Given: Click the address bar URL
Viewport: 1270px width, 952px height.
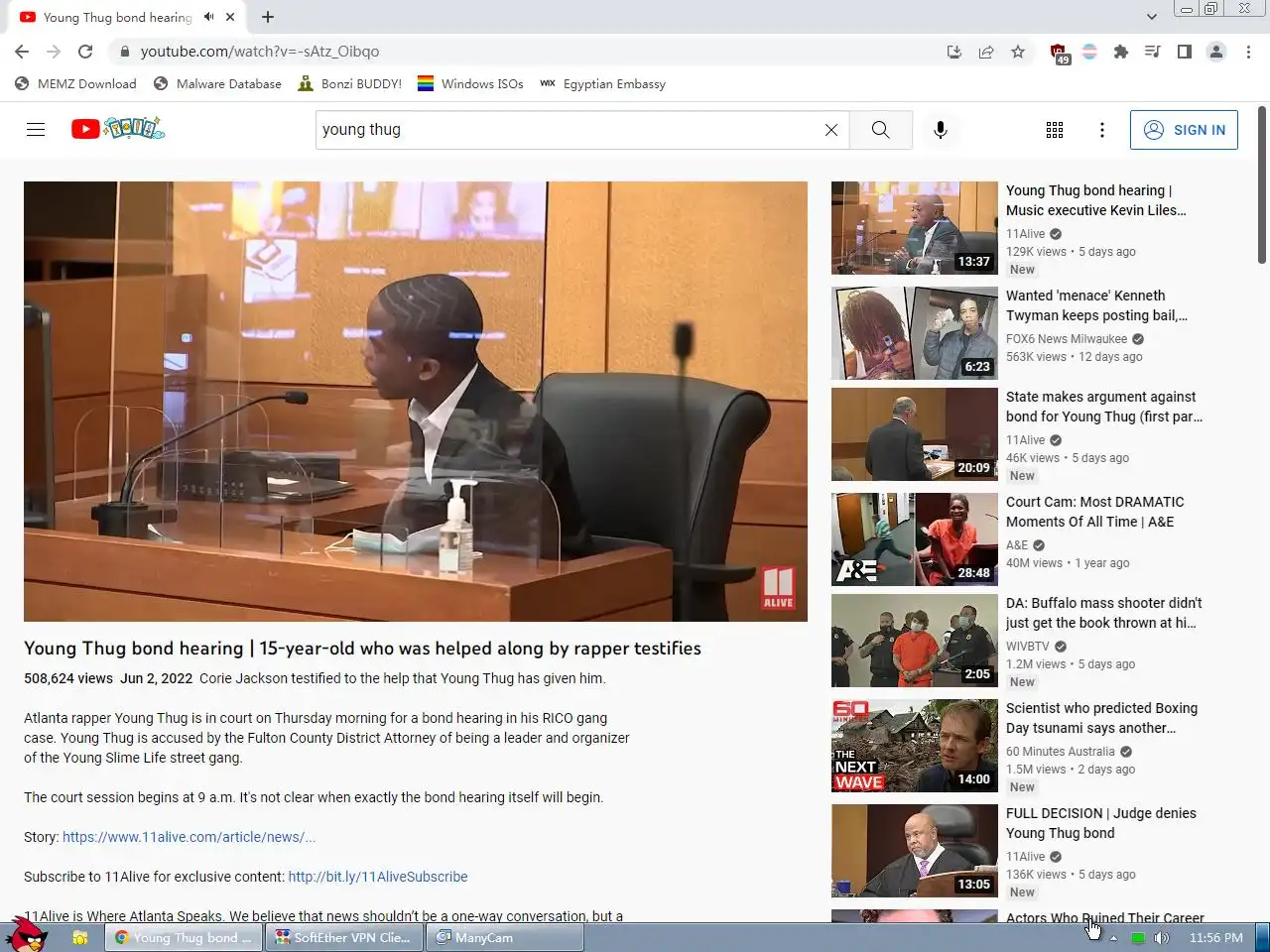Looking at the screenshot, I should (260, 52).
